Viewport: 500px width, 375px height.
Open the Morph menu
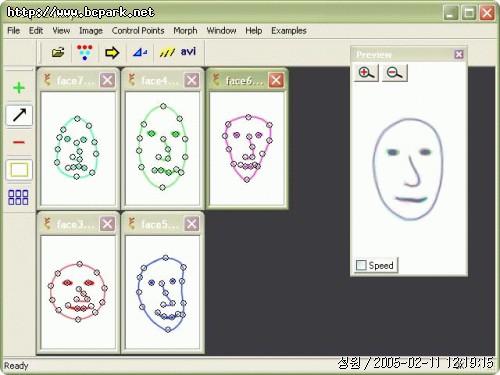click(185, 31)
